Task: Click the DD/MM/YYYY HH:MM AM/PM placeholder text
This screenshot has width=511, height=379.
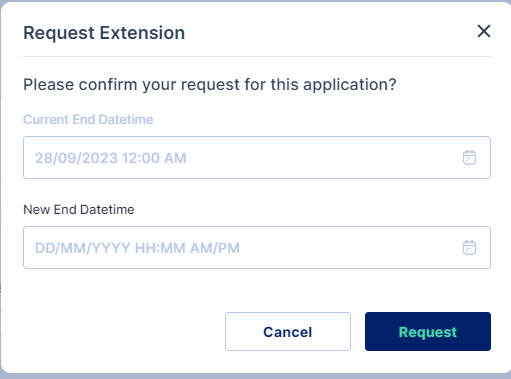Action: point(137,248)
